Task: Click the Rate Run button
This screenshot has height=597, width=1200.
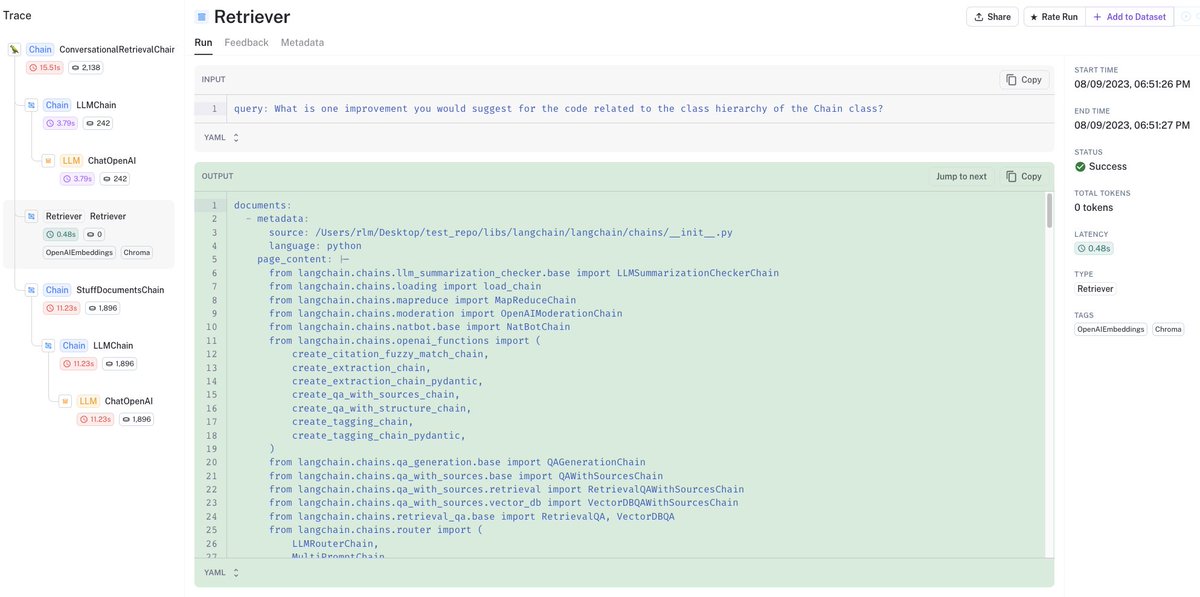Action: [1053, 17]
